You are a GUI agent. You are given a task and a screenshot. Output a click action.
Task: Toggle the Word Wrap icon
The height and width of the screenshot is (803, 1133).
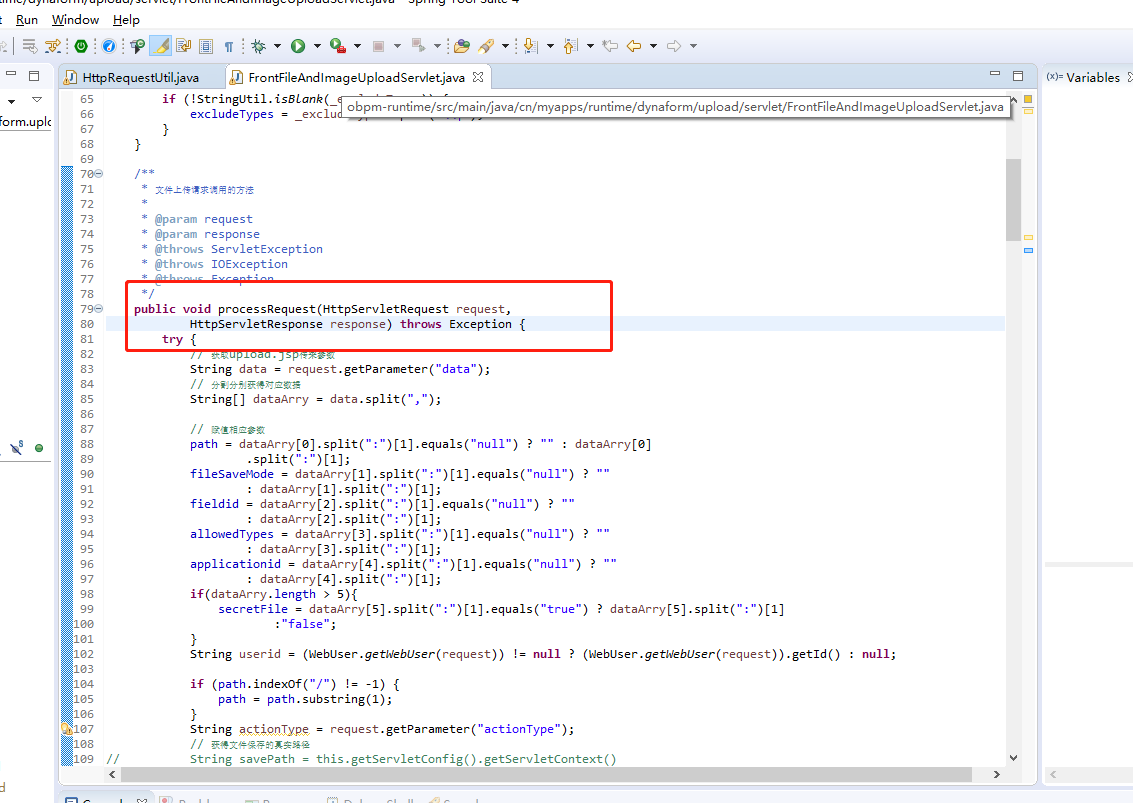[184, 46]
